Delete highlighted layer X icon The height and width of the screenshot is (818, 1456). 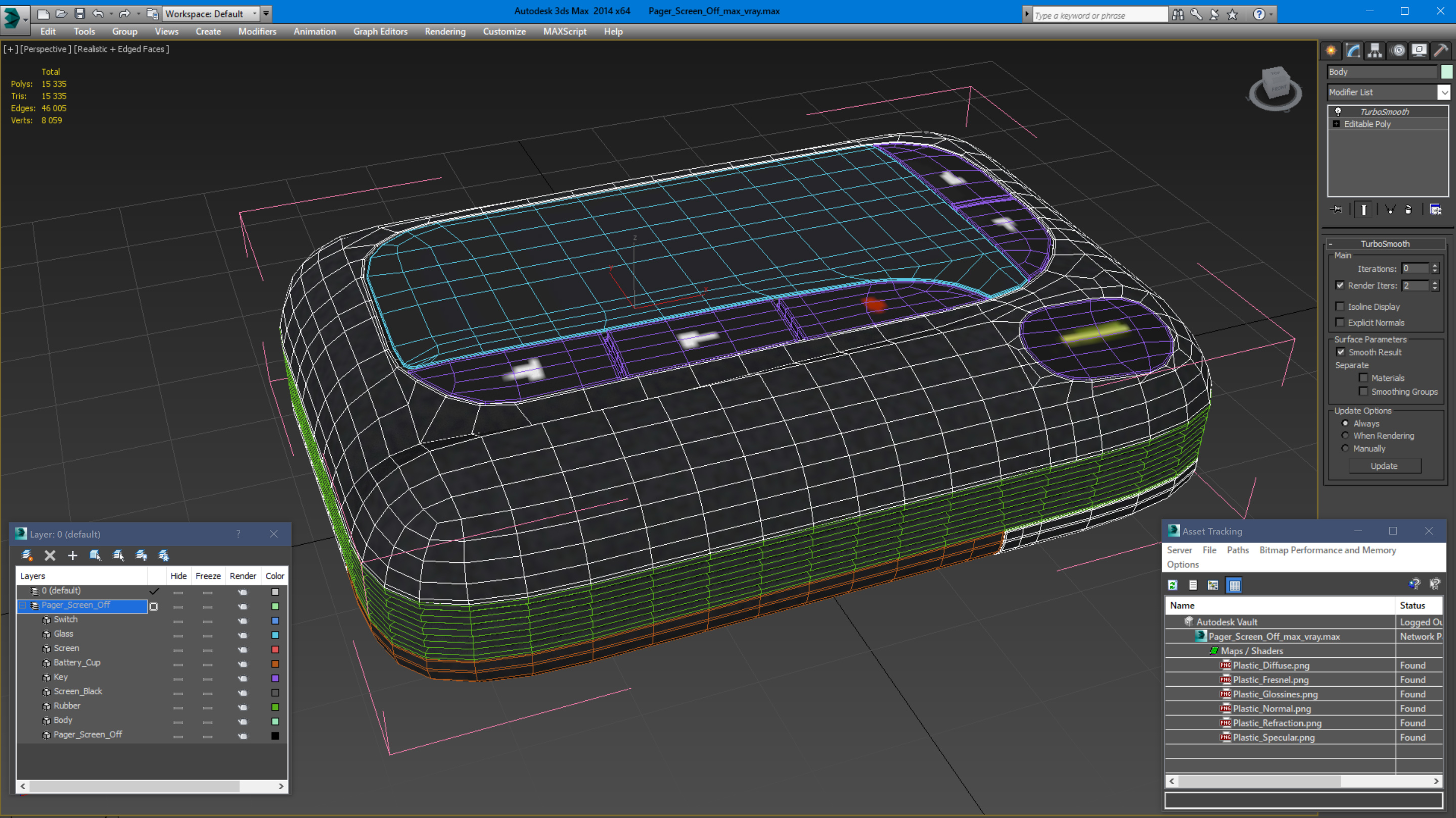[50, 555]
